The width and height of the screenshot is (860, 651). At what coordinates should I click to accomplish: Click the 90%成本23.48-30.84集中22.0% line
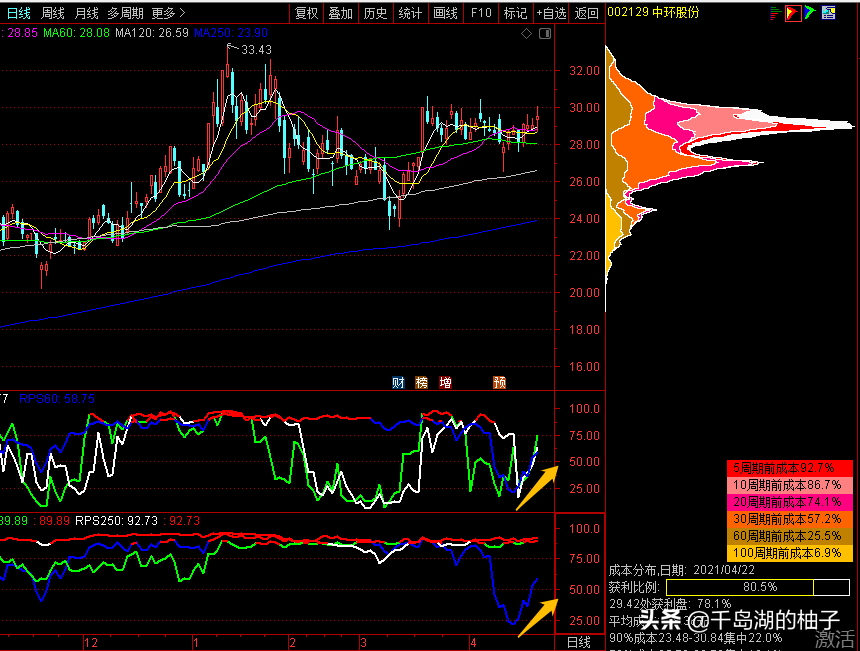point(695,638)
